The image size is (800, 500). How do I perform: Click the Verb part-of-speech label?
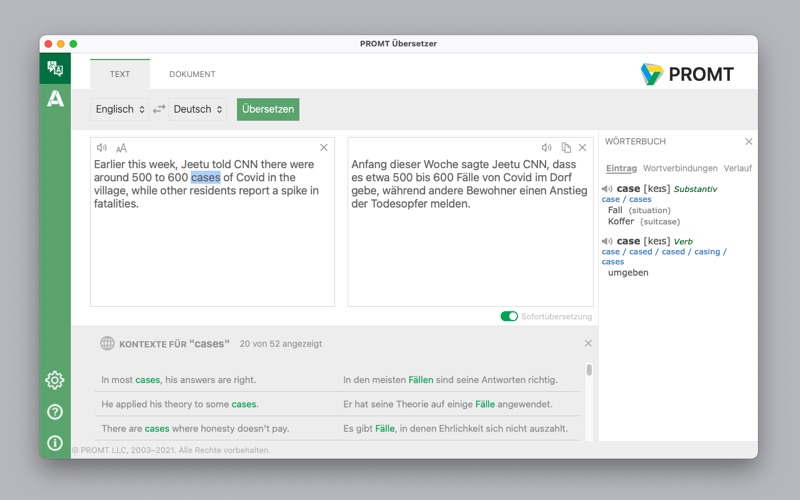683,242
